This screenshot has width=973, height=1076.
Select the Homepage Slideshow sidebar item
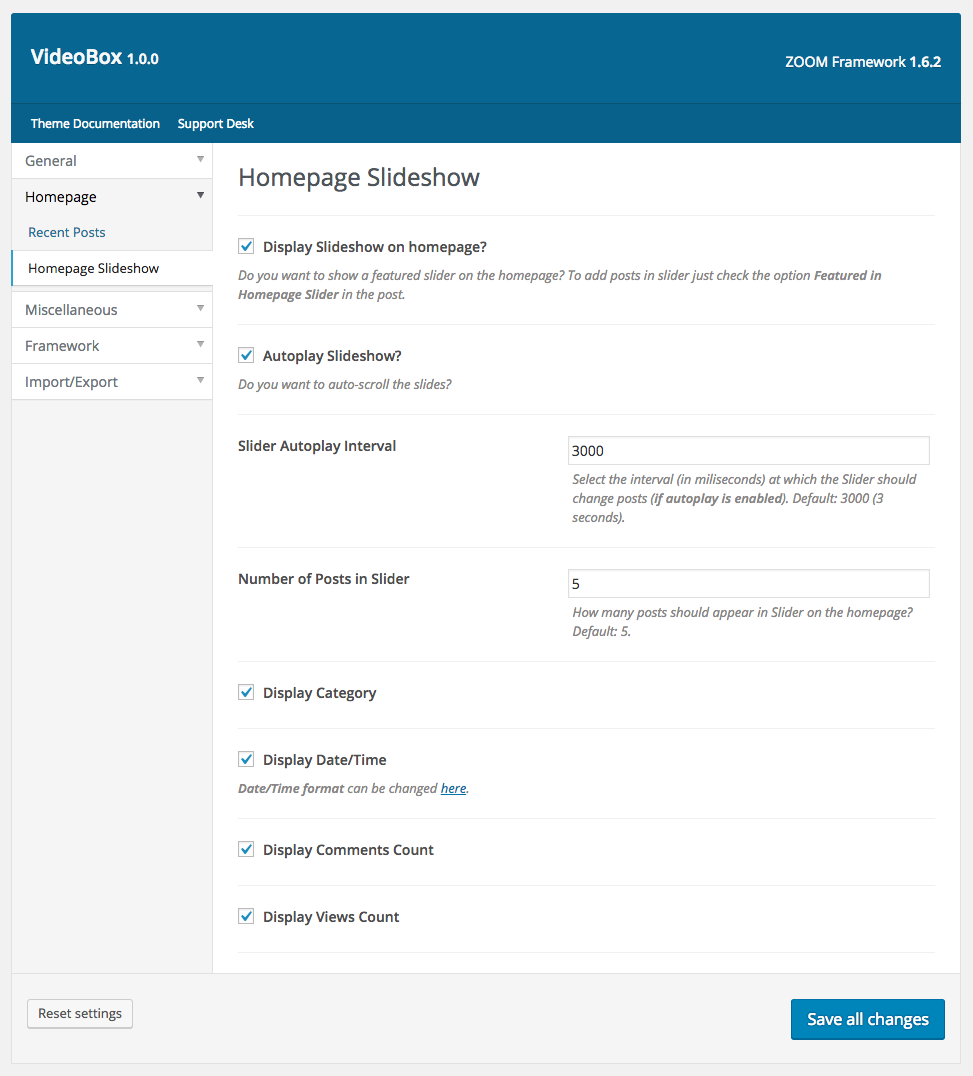[94, 268]
